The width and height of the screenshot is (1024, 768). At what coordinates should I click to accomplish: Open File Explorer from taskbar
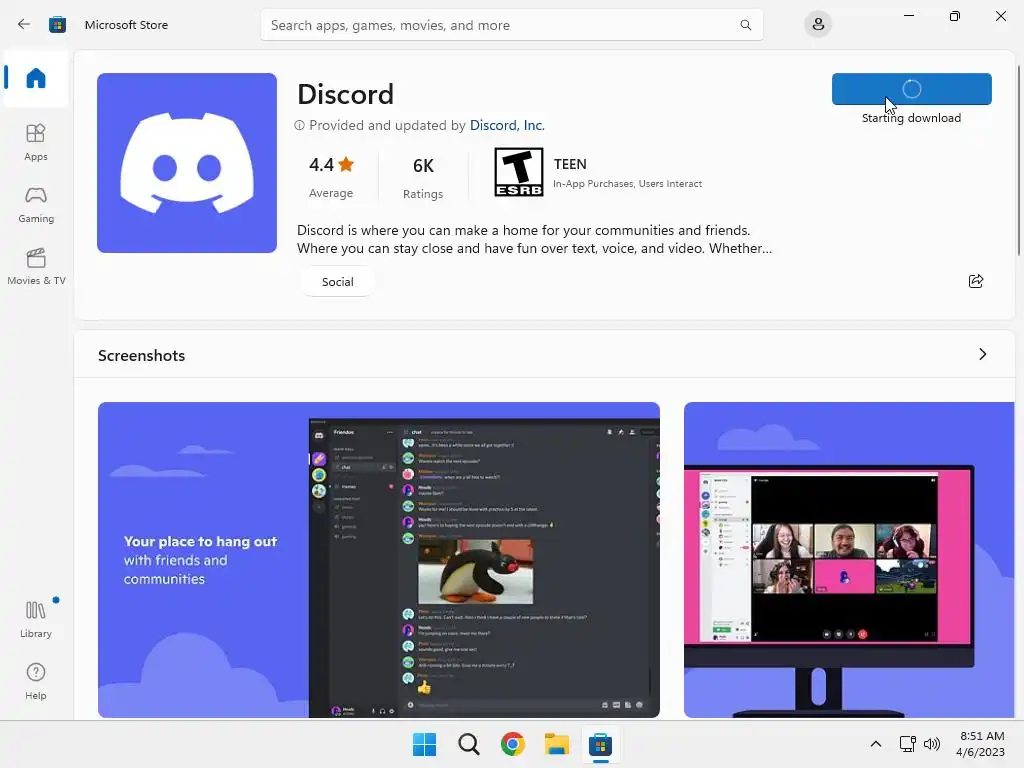(557, 744)
